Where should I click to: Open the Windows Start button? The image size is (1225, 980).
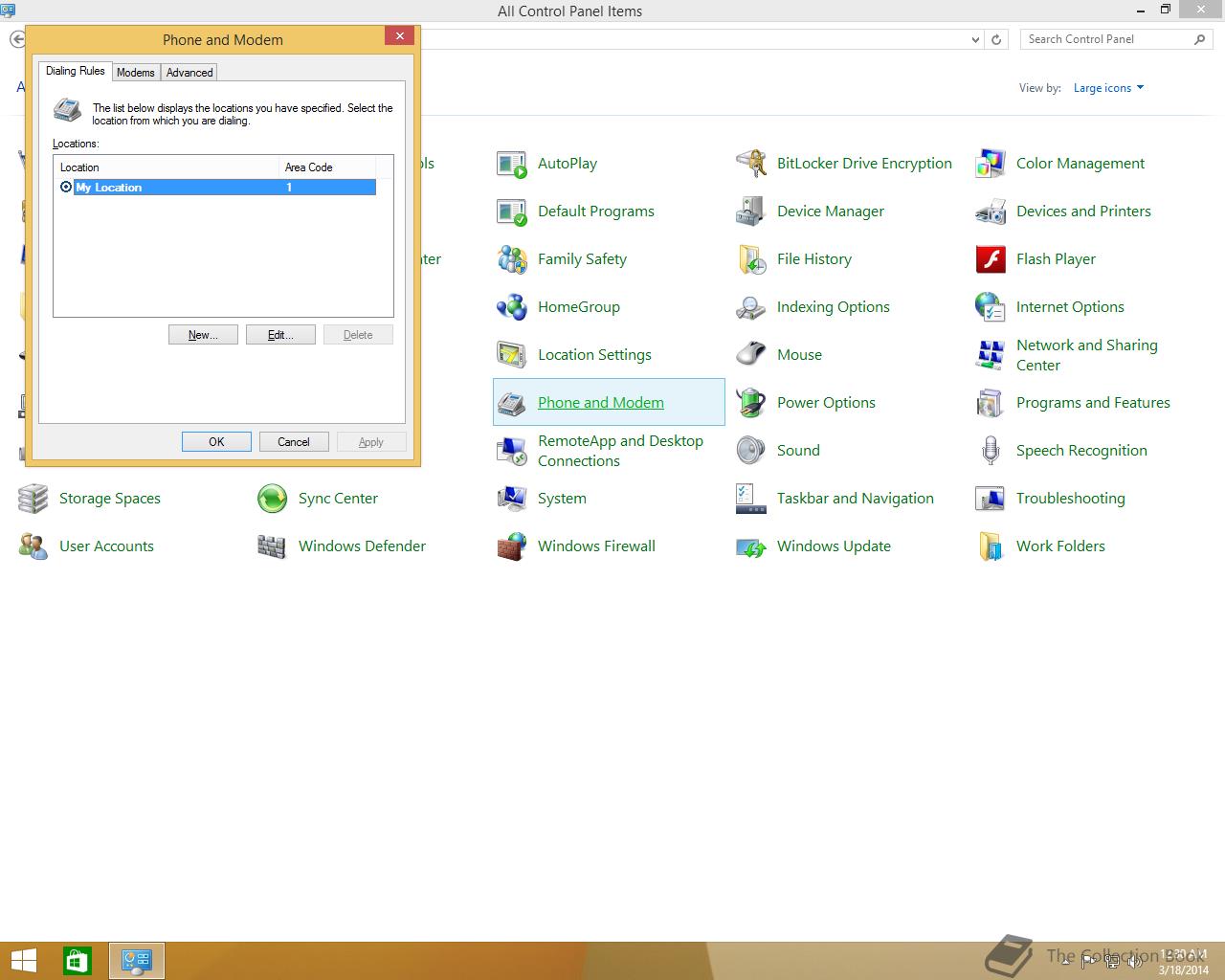(24, 961)
